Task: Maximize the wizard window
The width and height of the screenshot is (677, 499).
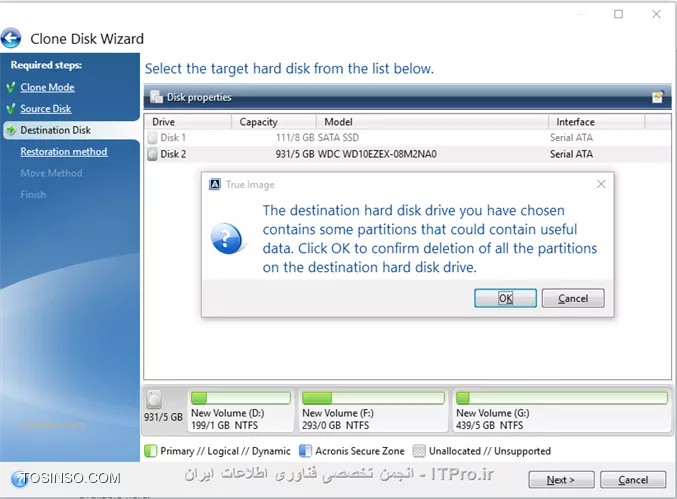Action: pyautogui.click(x=618, y=14)
